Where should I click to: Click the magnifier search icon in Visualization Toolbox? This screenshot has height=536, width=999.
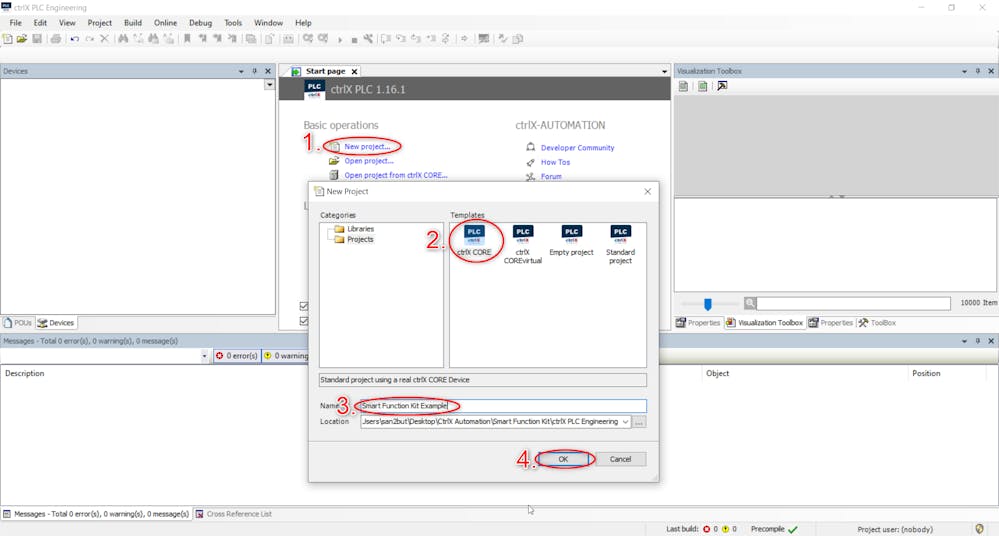coord(750,303)
